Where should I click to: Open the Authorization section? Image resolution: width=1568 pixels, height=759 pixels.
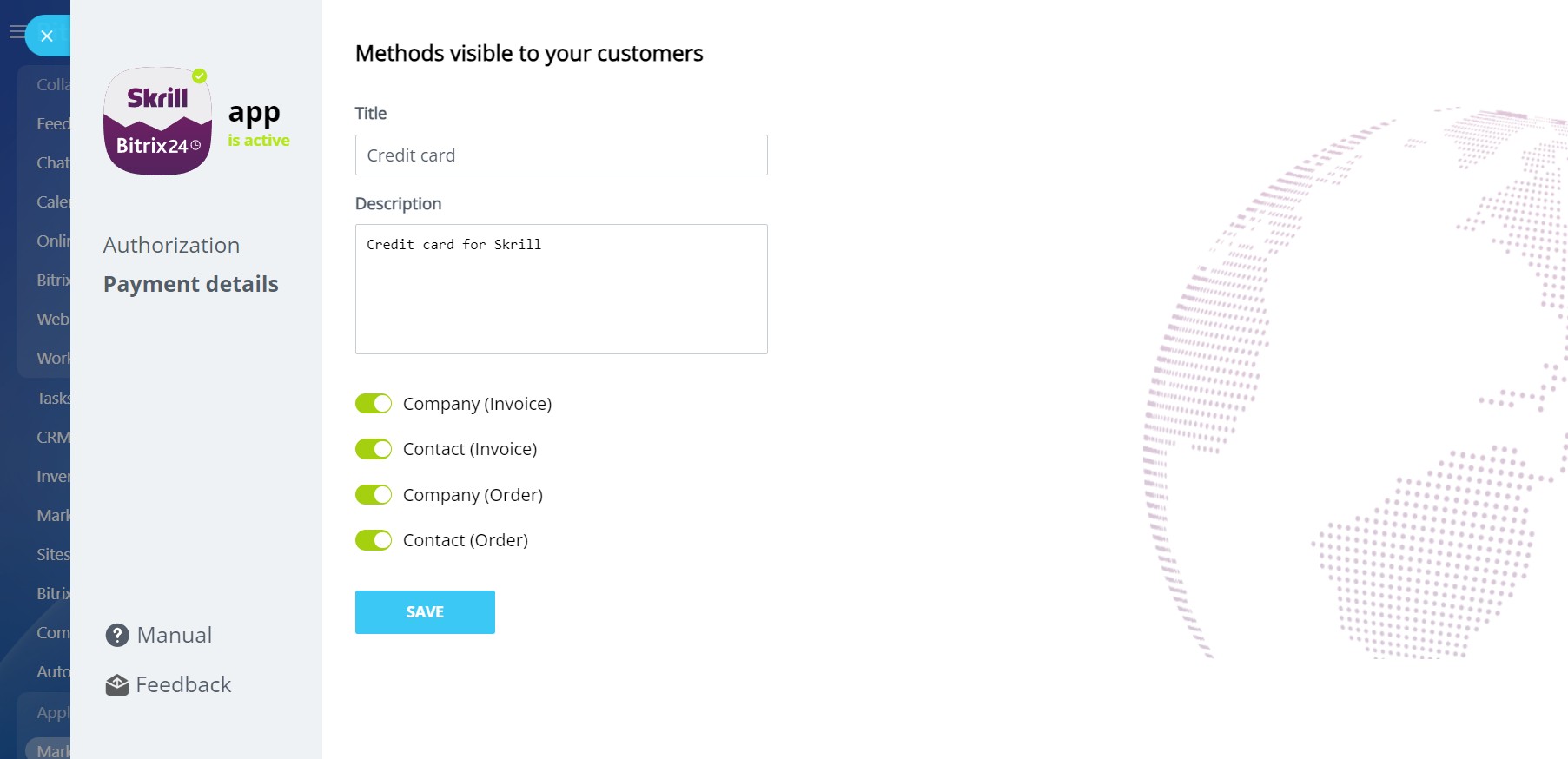pyautogui.click(x=171, y=246)
